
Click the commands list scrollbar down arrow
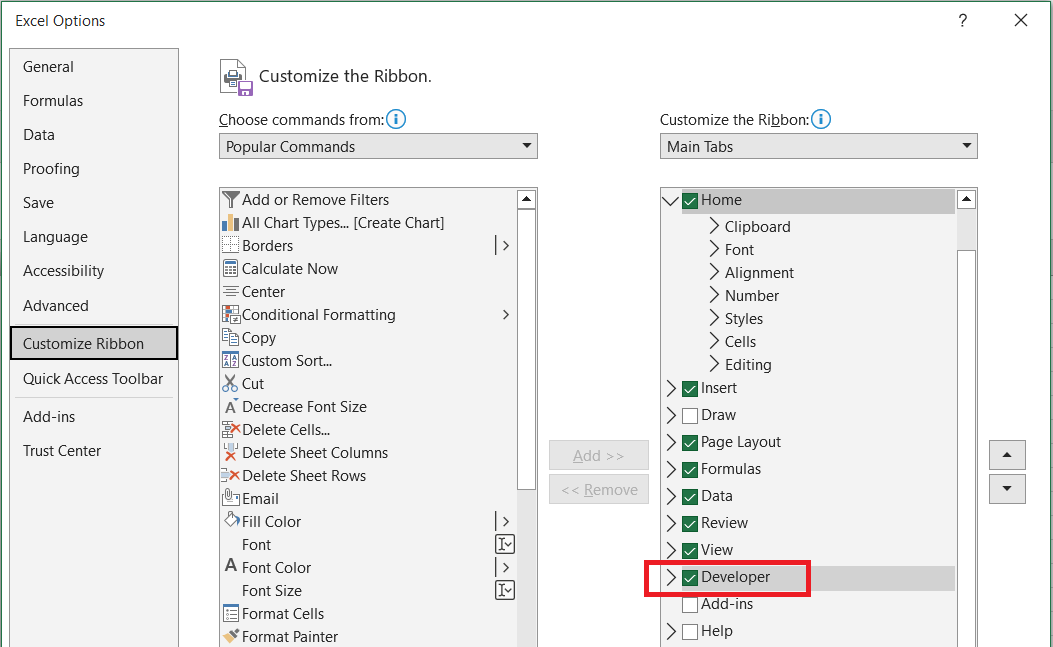click(527, 640)
